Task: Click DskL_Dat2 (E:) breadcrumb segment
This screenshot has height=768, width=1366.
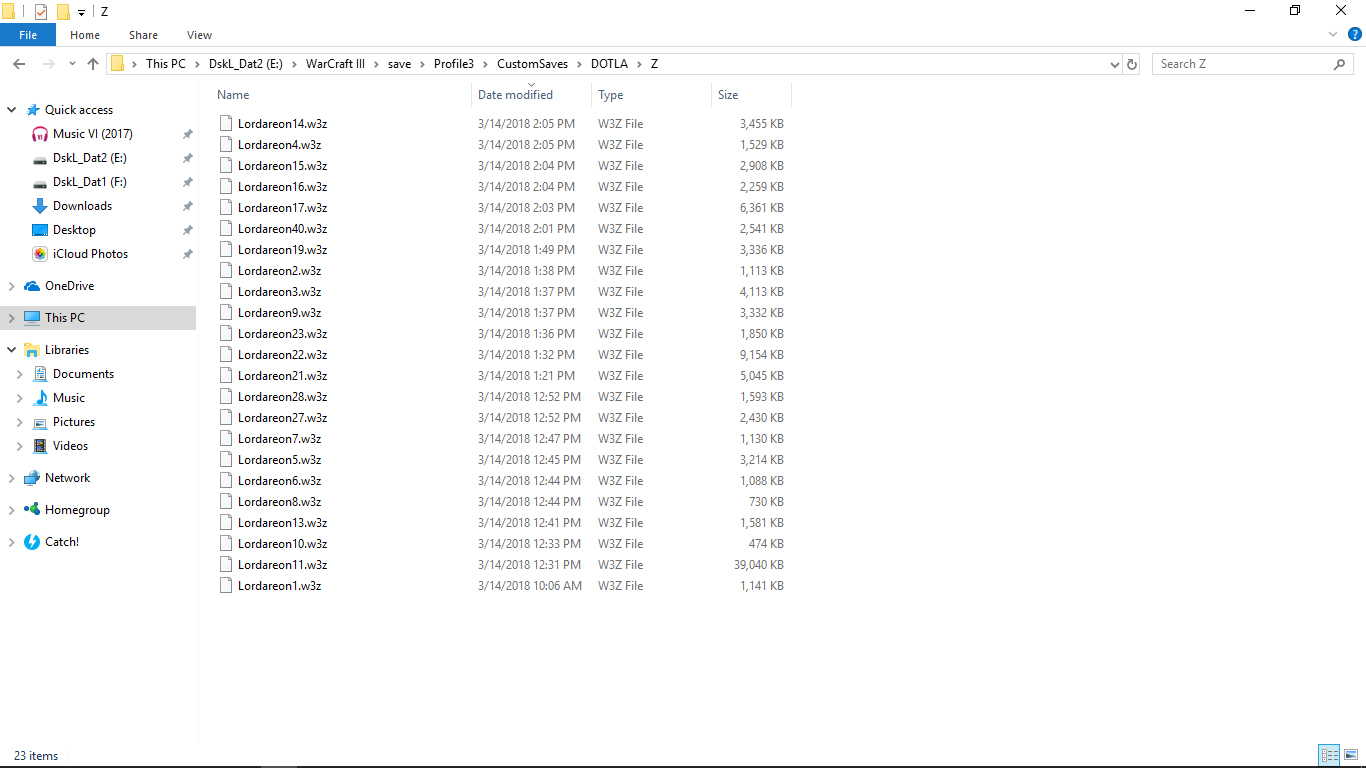Action: tap(246, 64)
